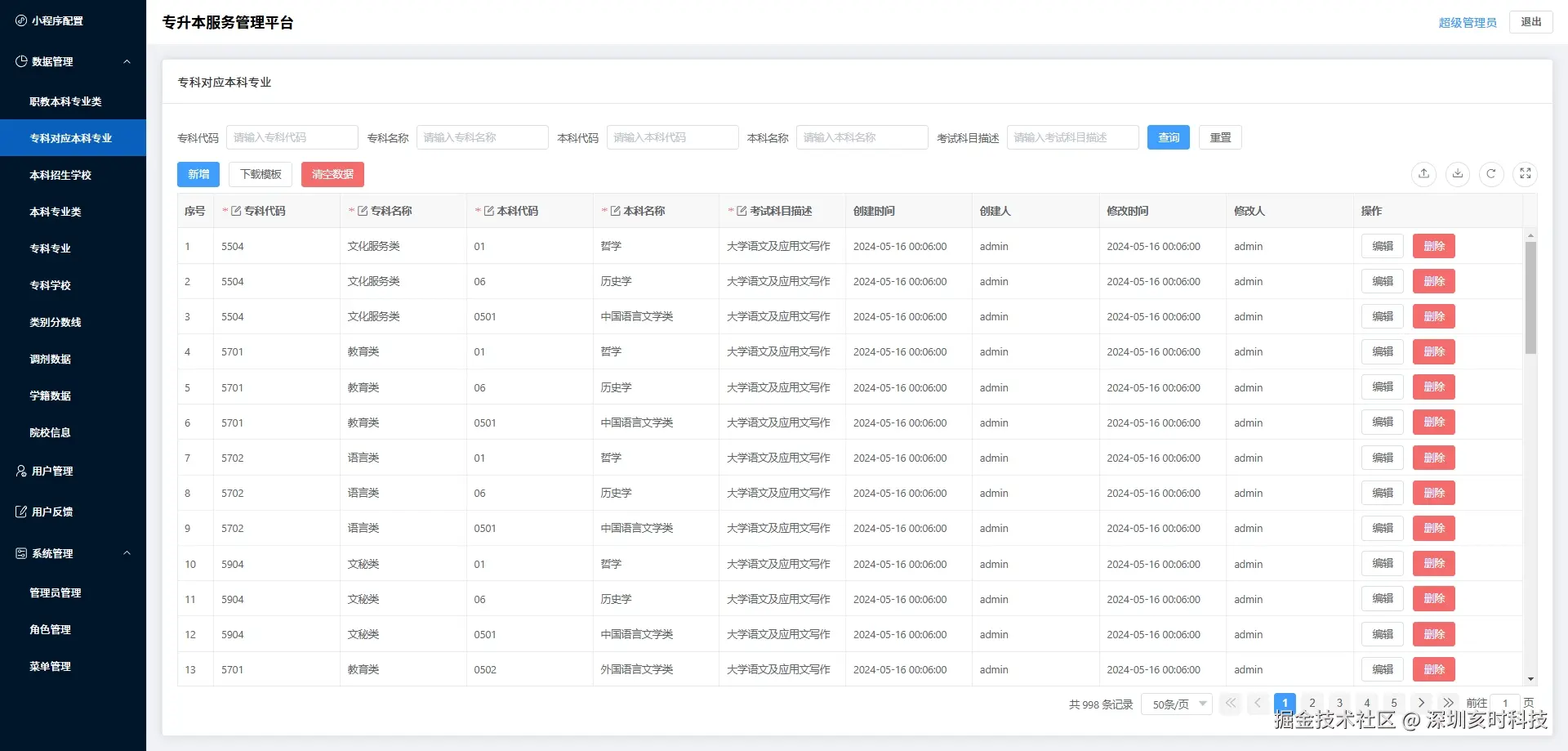Click the table scrollbar down arrow

(x=1530, y=679)
